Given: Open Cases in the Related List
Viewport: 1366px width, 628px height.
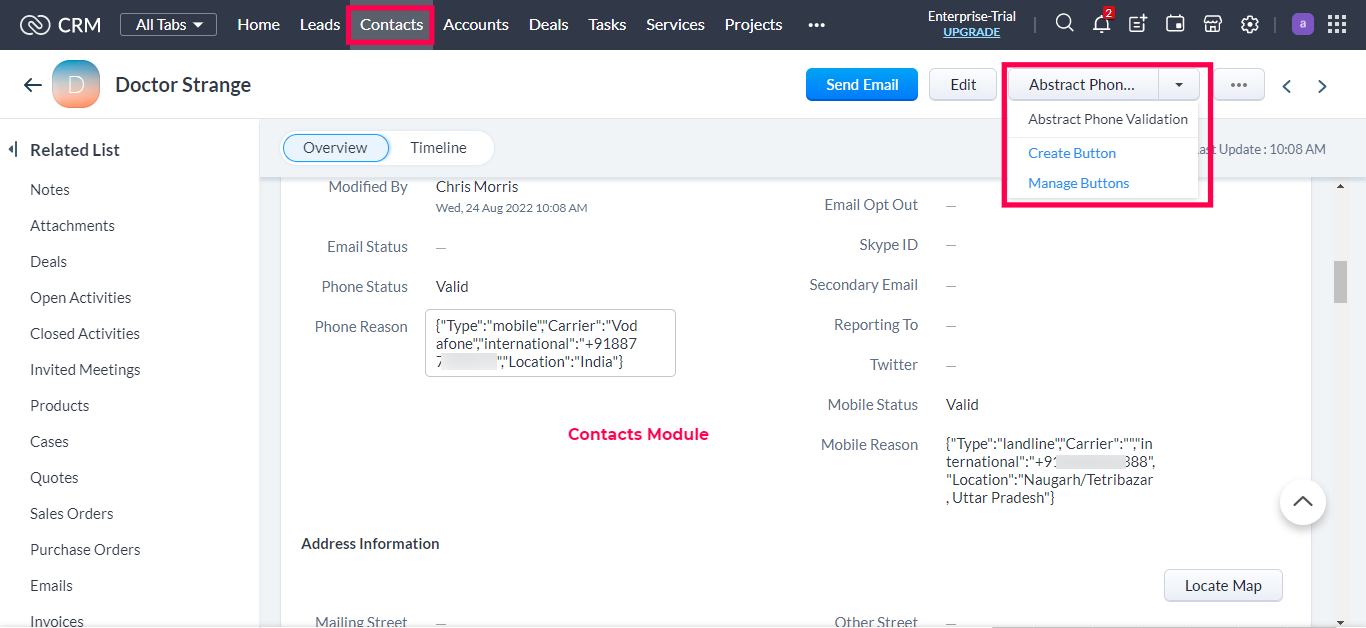Looking at the screenshot, I should tap(49, 442).
